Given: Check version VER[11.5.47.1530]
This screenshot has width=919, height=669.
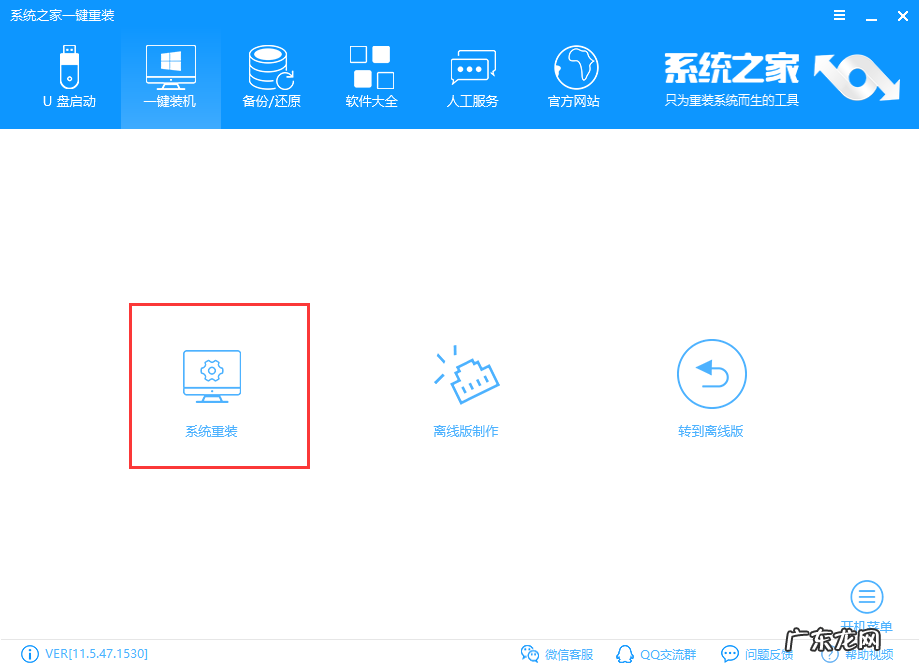Looking at the screenshot, I should tap(95, 654).
